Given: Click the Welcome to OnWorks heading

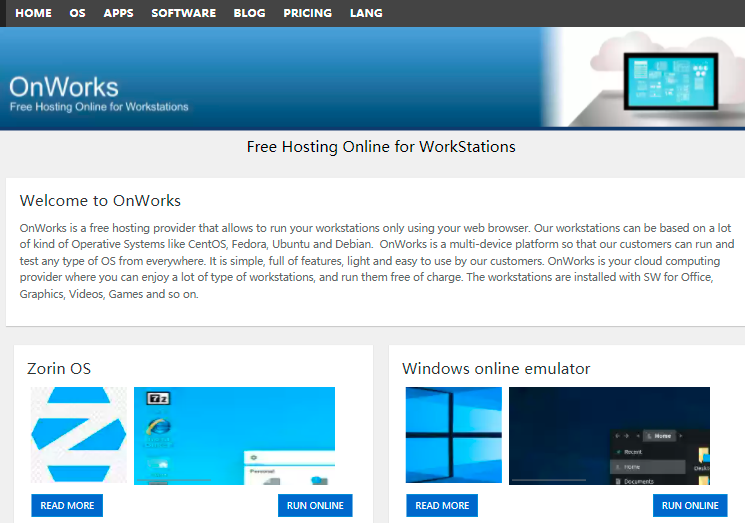Looking at the screenshot, I should point(100,200).
